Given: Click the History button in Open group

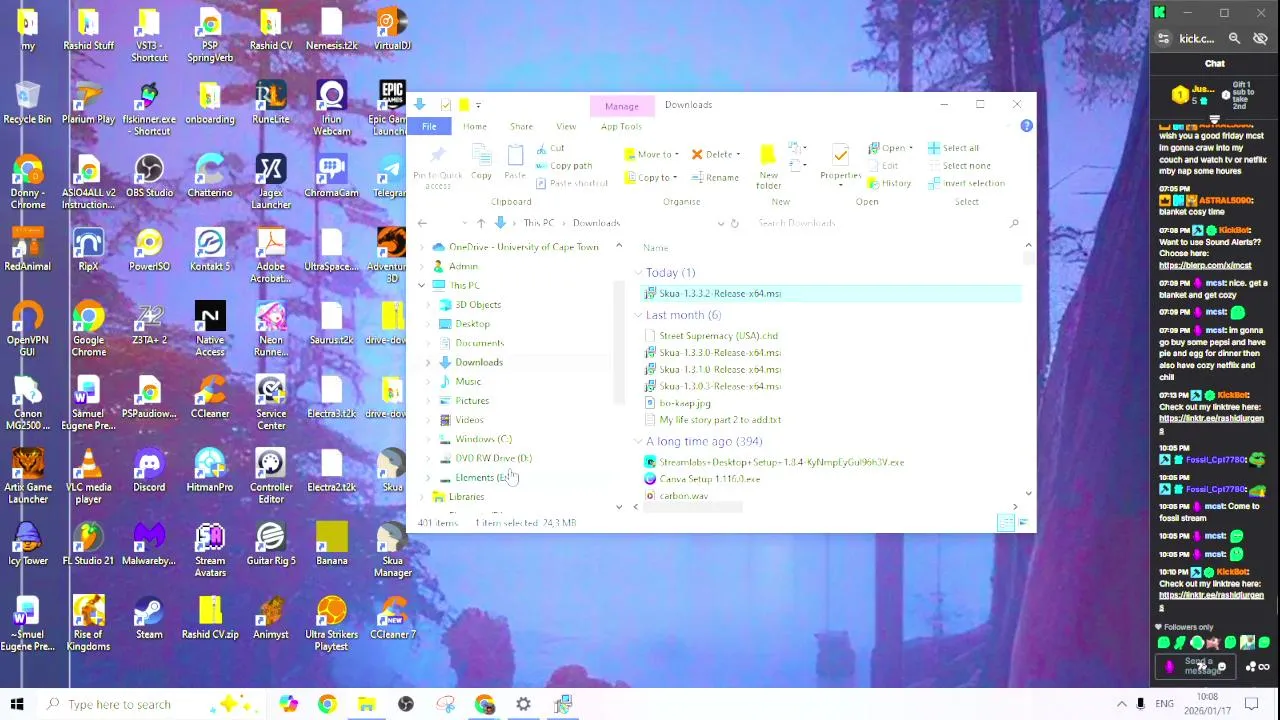Looking at the screenshot, I should pyautogui.click(x=889, y=184).
